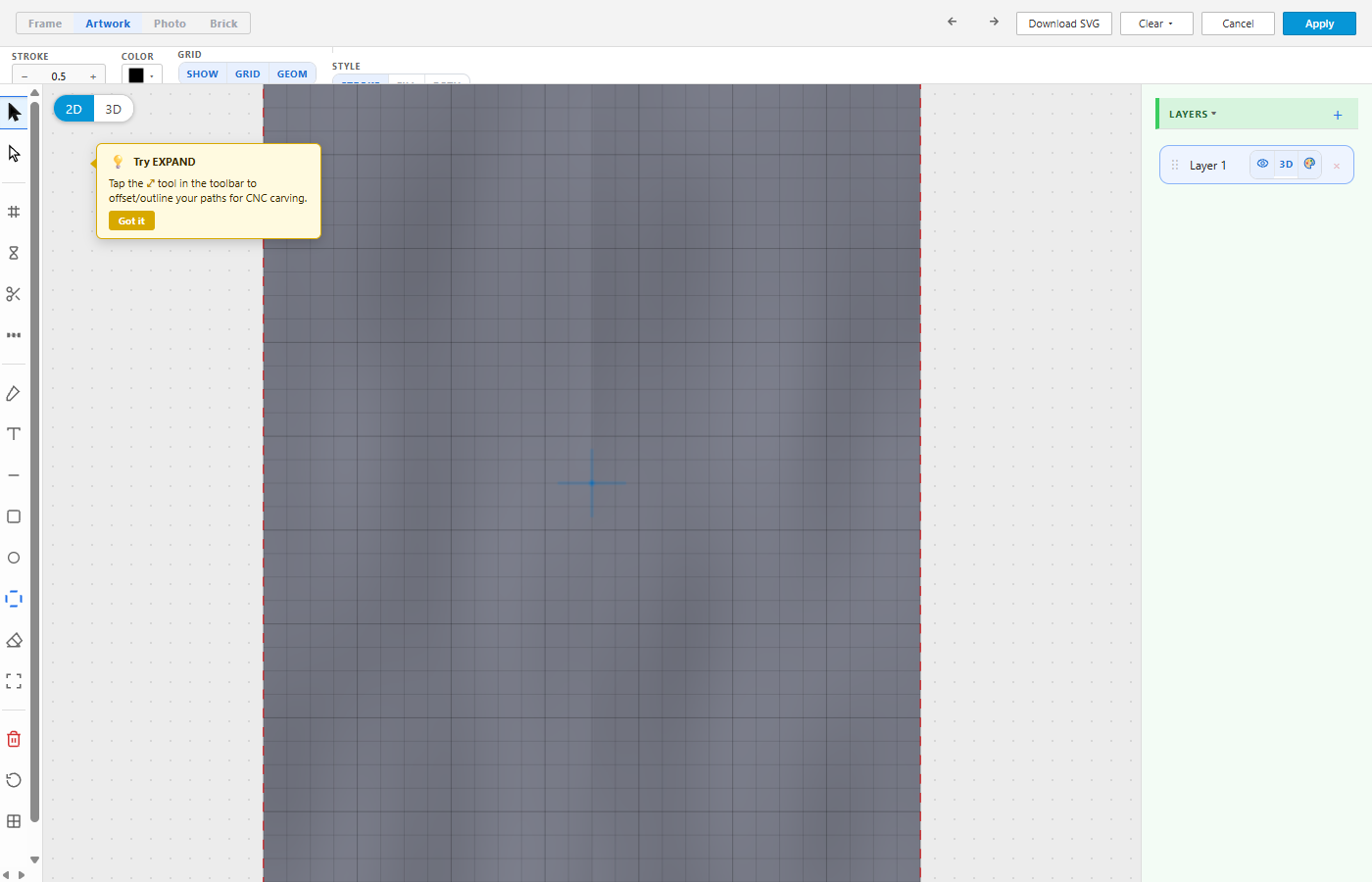Screen dimensions: 1372x882
Task: Click the corner-brackets frame tool
Action: (14, 681)
